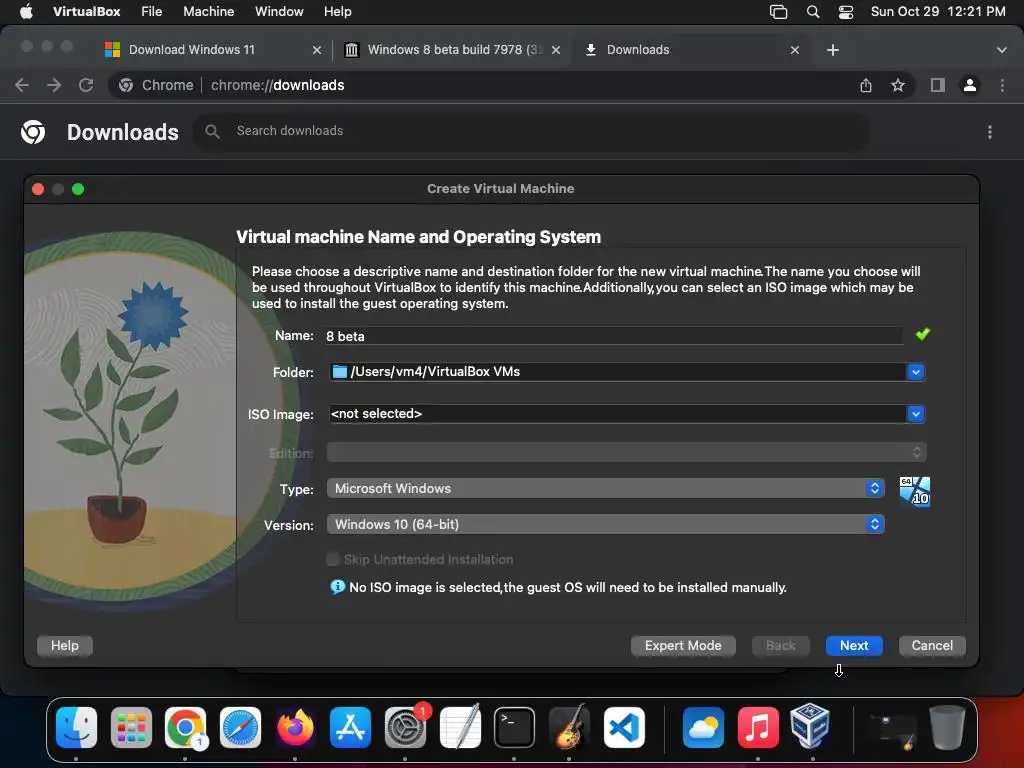
Task: Open the File menu
Action: pos(152,11)
